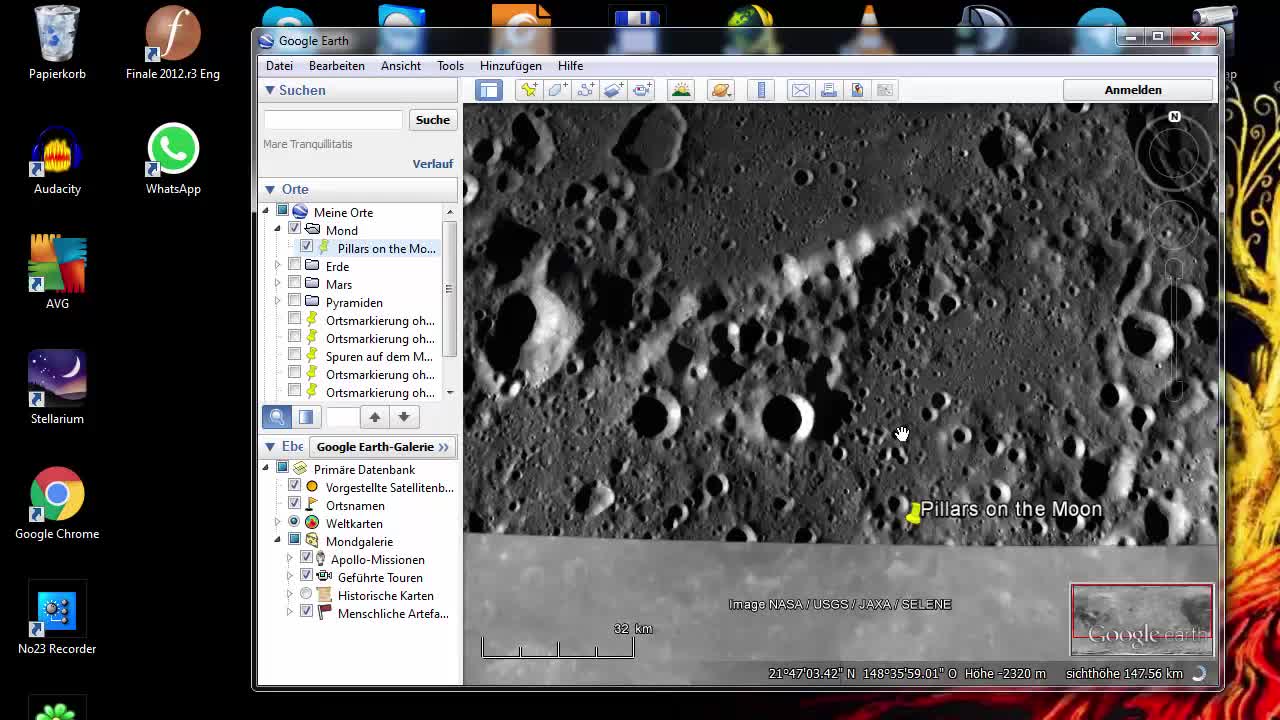Toggle the sidebar visibility toolbar button
1280x720 pixels.
click(x=488, y=90)
